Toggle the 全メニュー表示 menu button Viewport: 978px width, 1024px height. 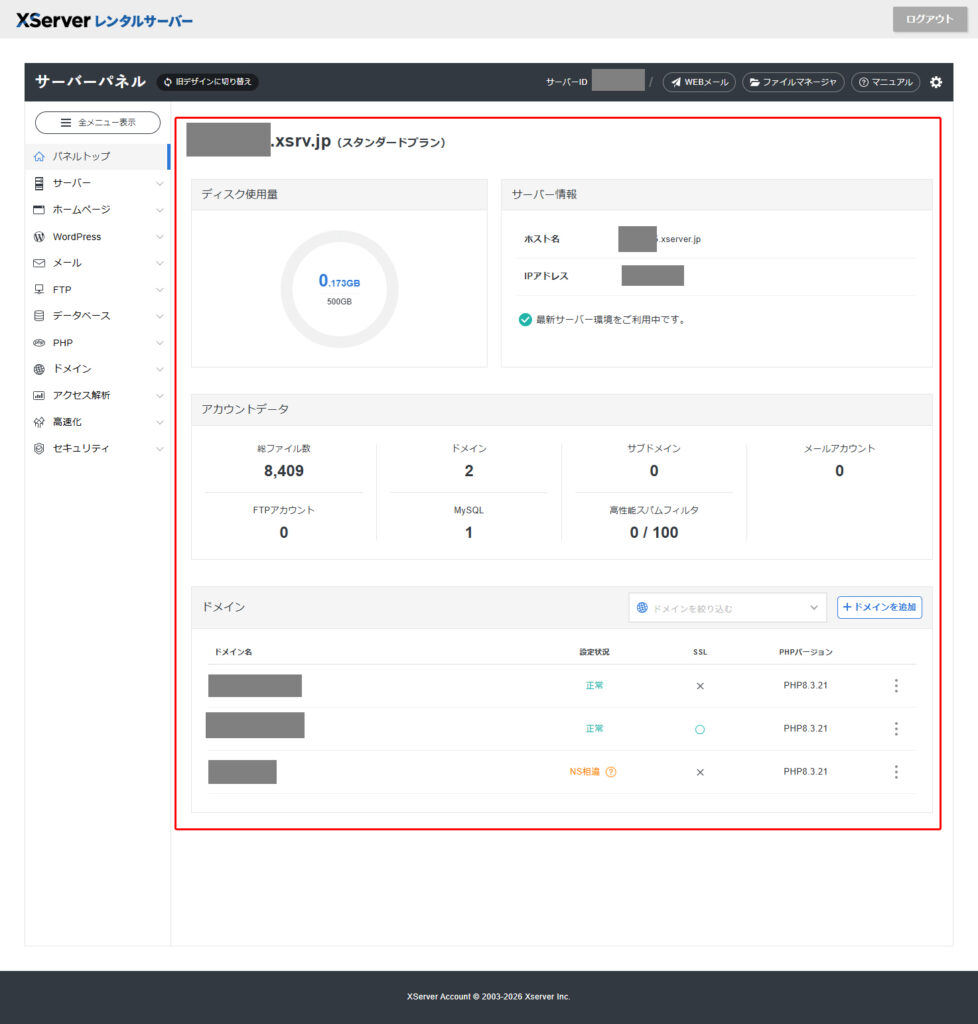click(x=98, y=122)
